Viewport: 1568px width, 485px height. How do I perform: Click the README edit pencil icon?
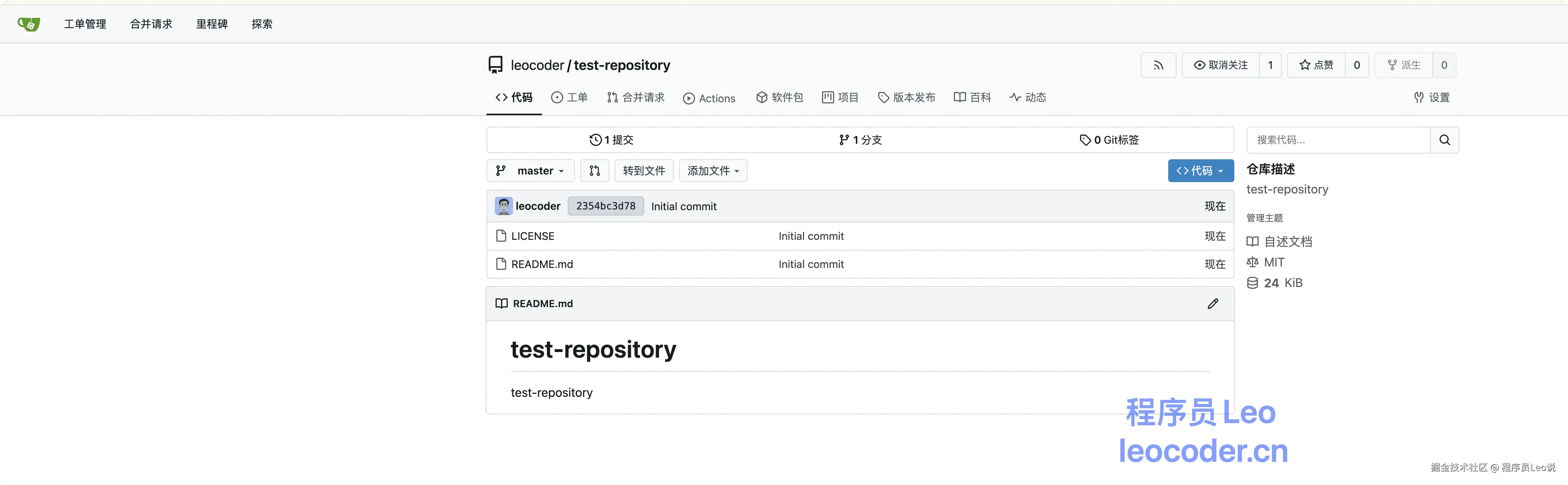pos(1213,304)
